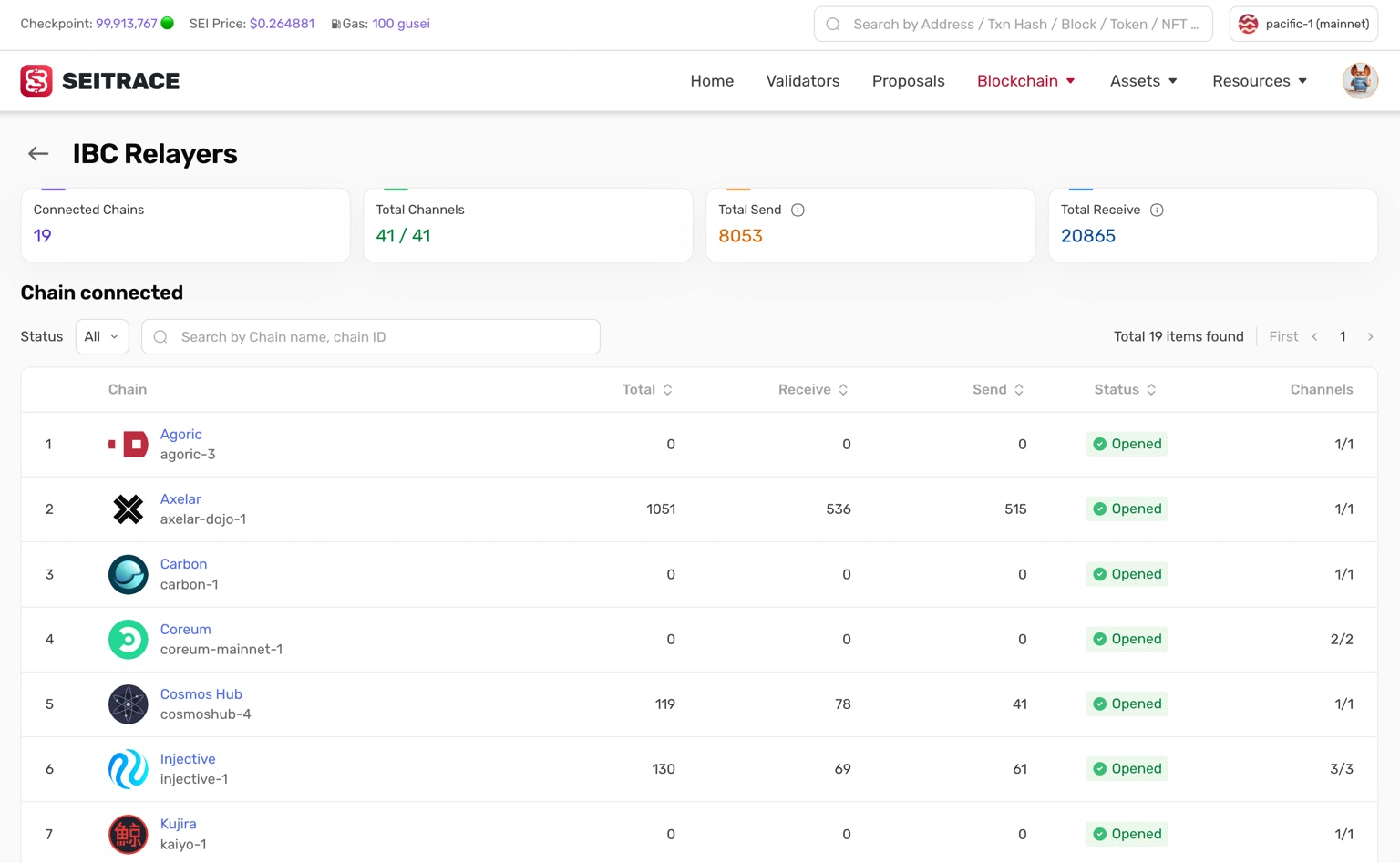
Task: Sort table by Receive column
Action: 813,389
